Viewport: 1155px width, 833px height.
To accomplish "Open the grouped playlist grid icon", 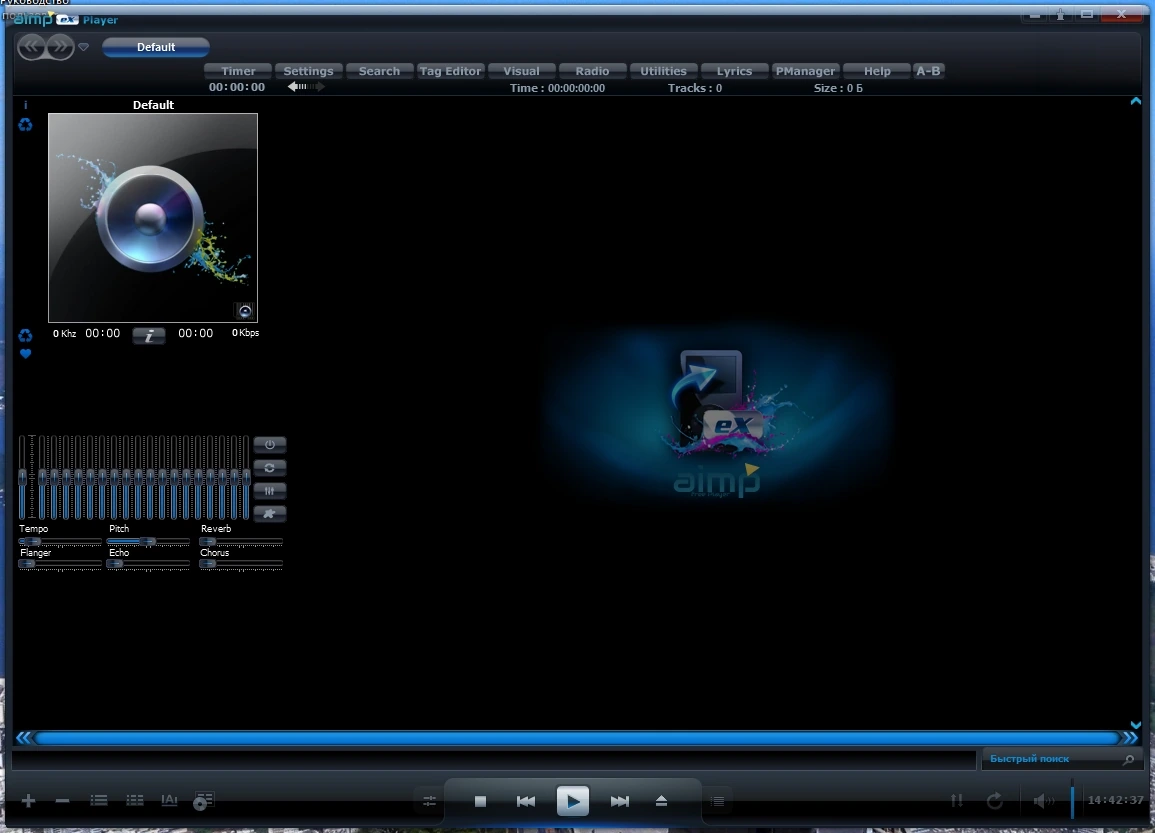I will click(x=135, y=801).
